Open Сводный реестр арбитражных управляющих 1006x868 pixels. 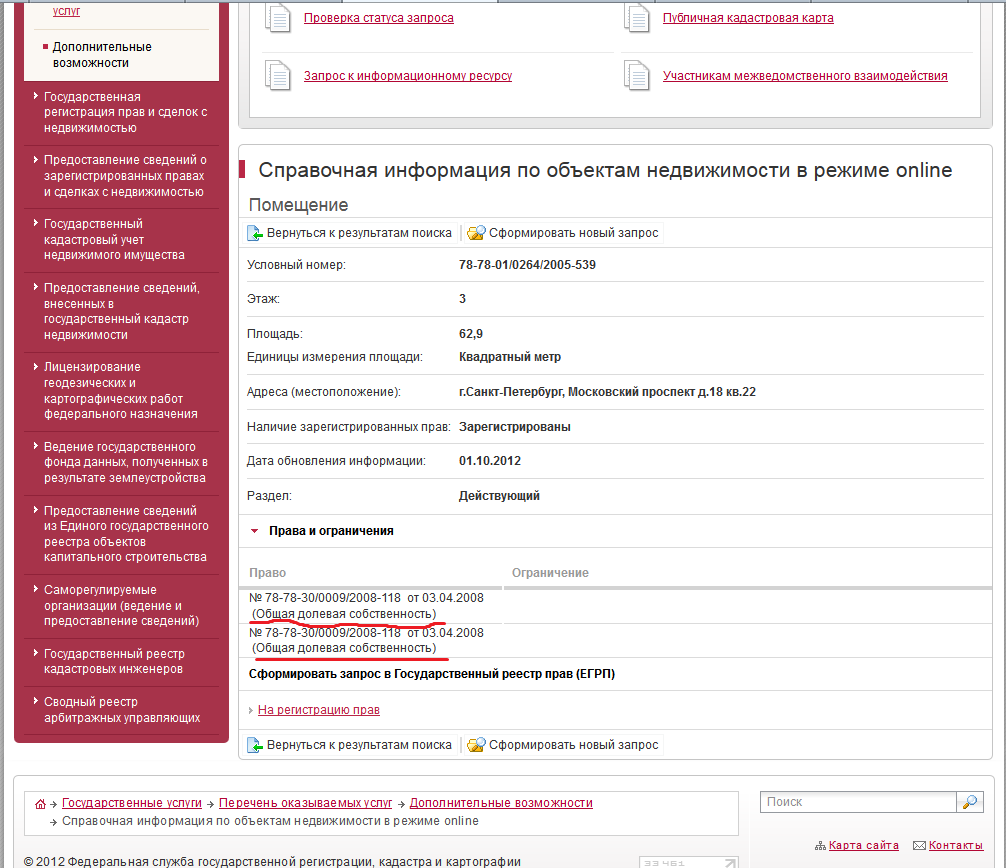[x=121, y=709]
